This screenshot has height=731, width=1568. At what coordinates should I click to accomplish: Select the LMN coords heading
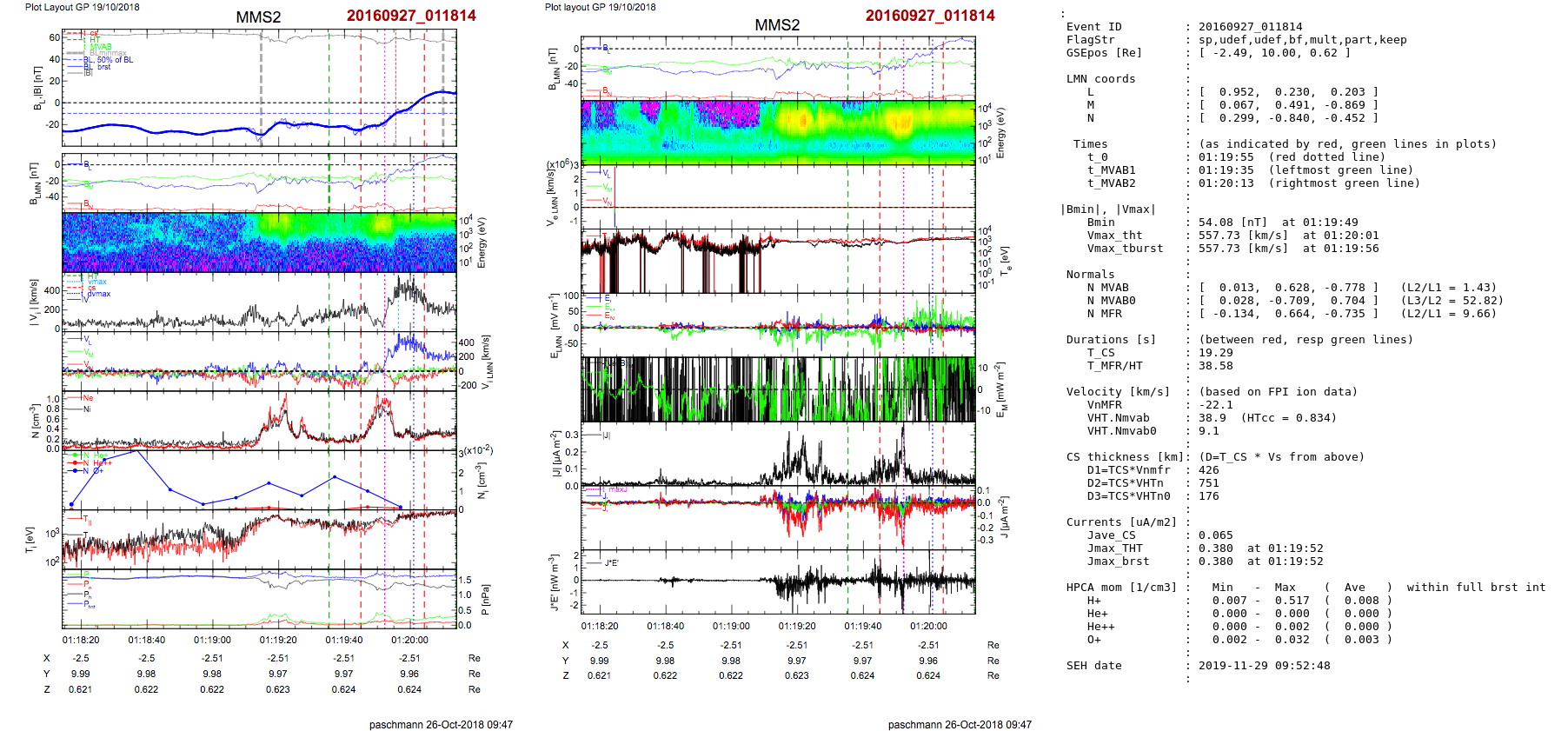(1100, 79)
